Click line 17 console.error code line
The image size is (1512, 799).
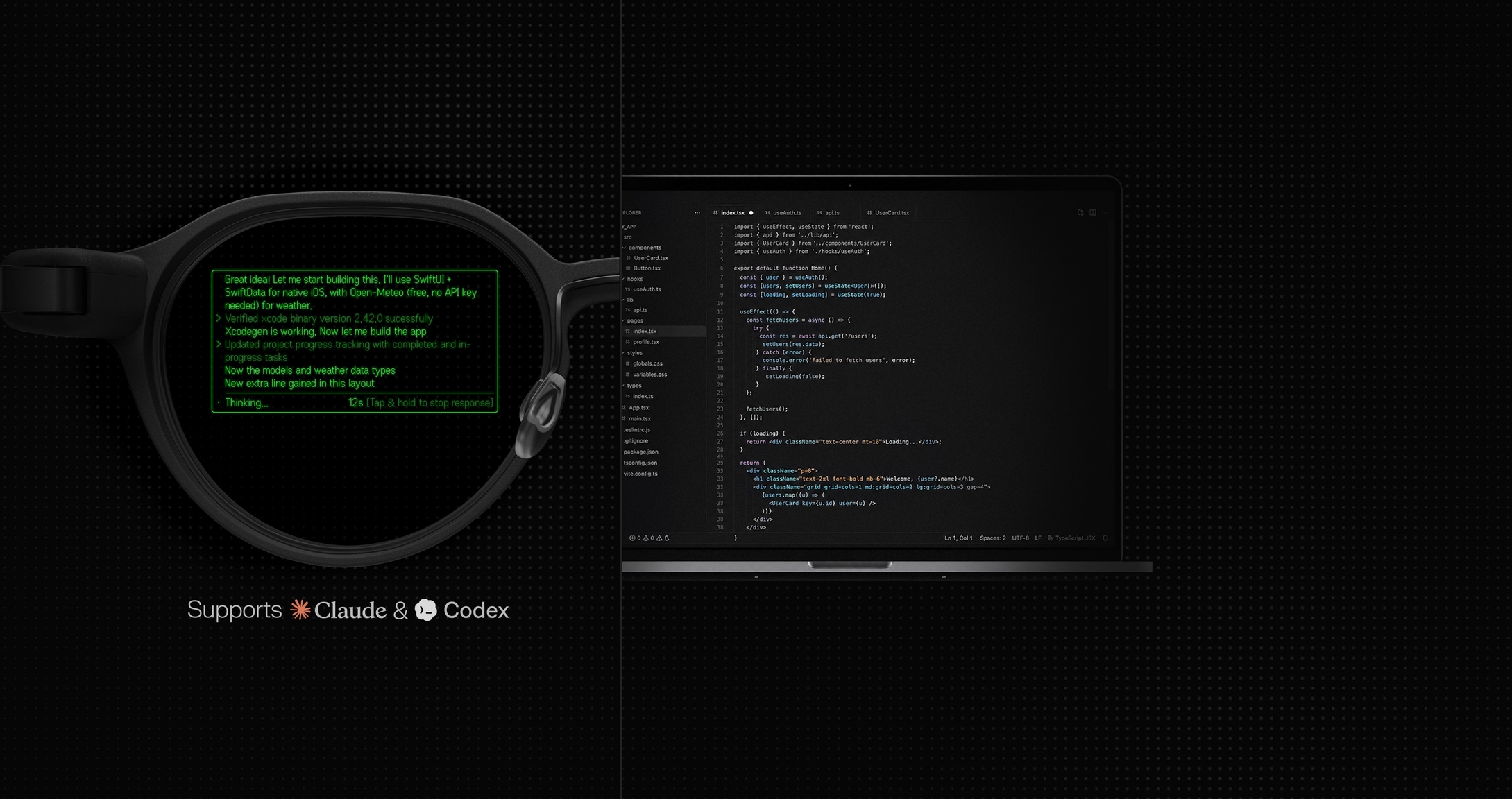coord(838,360)
